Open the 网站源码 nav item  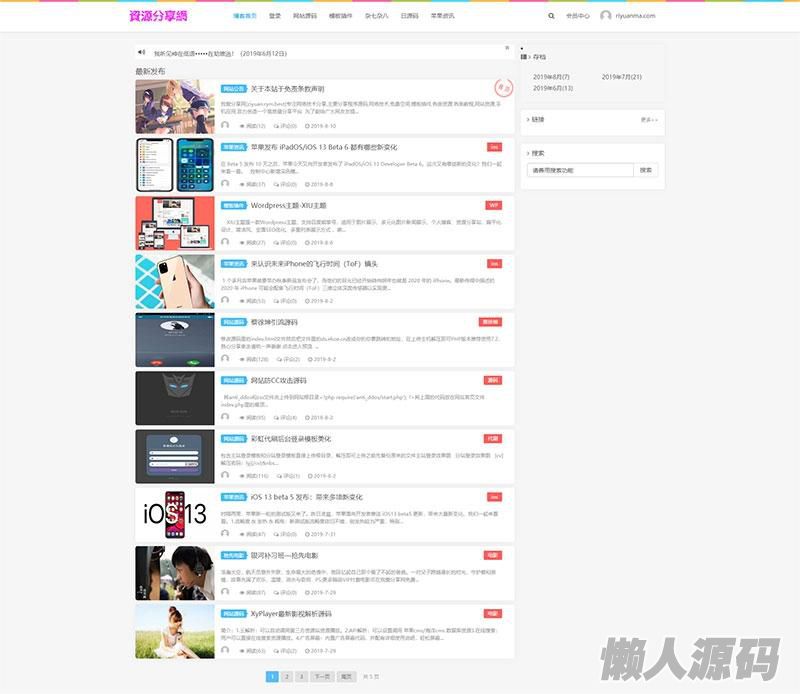click(x=305, y=16)
